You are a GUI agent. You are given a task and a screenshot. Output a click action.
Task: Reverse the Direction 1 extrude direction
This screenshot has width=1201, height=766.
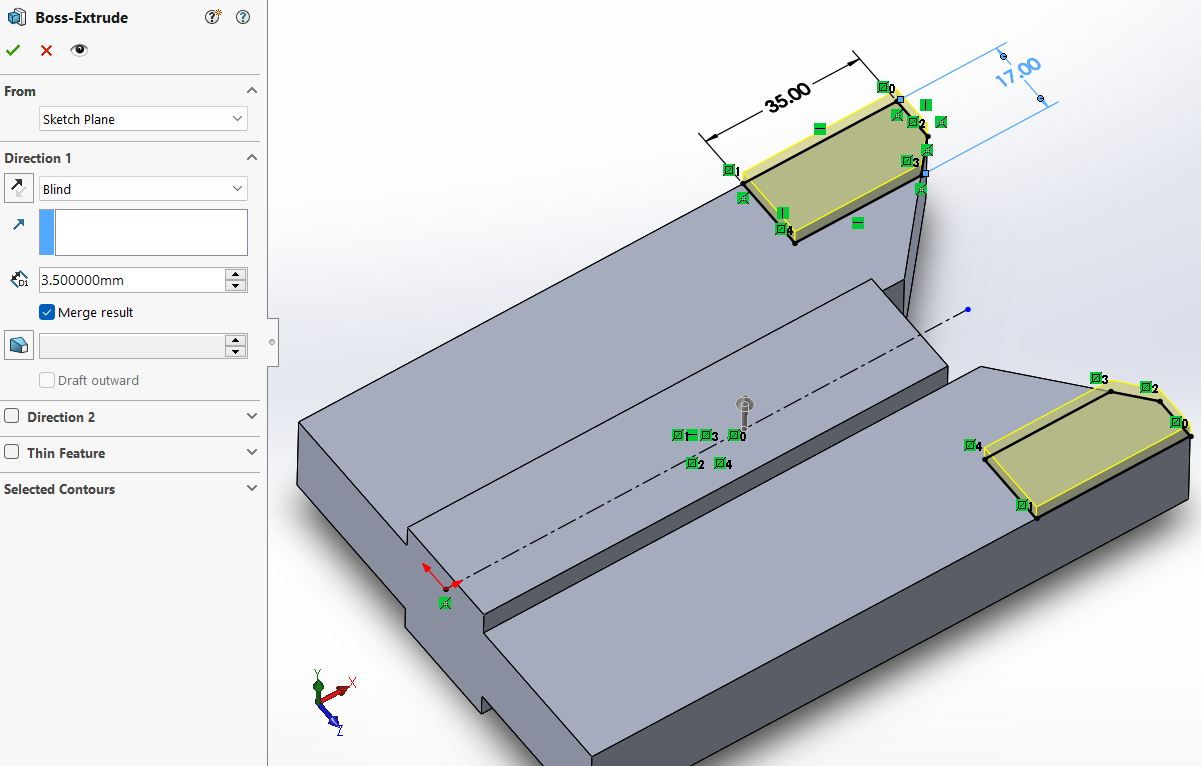(x=19, y=188)
